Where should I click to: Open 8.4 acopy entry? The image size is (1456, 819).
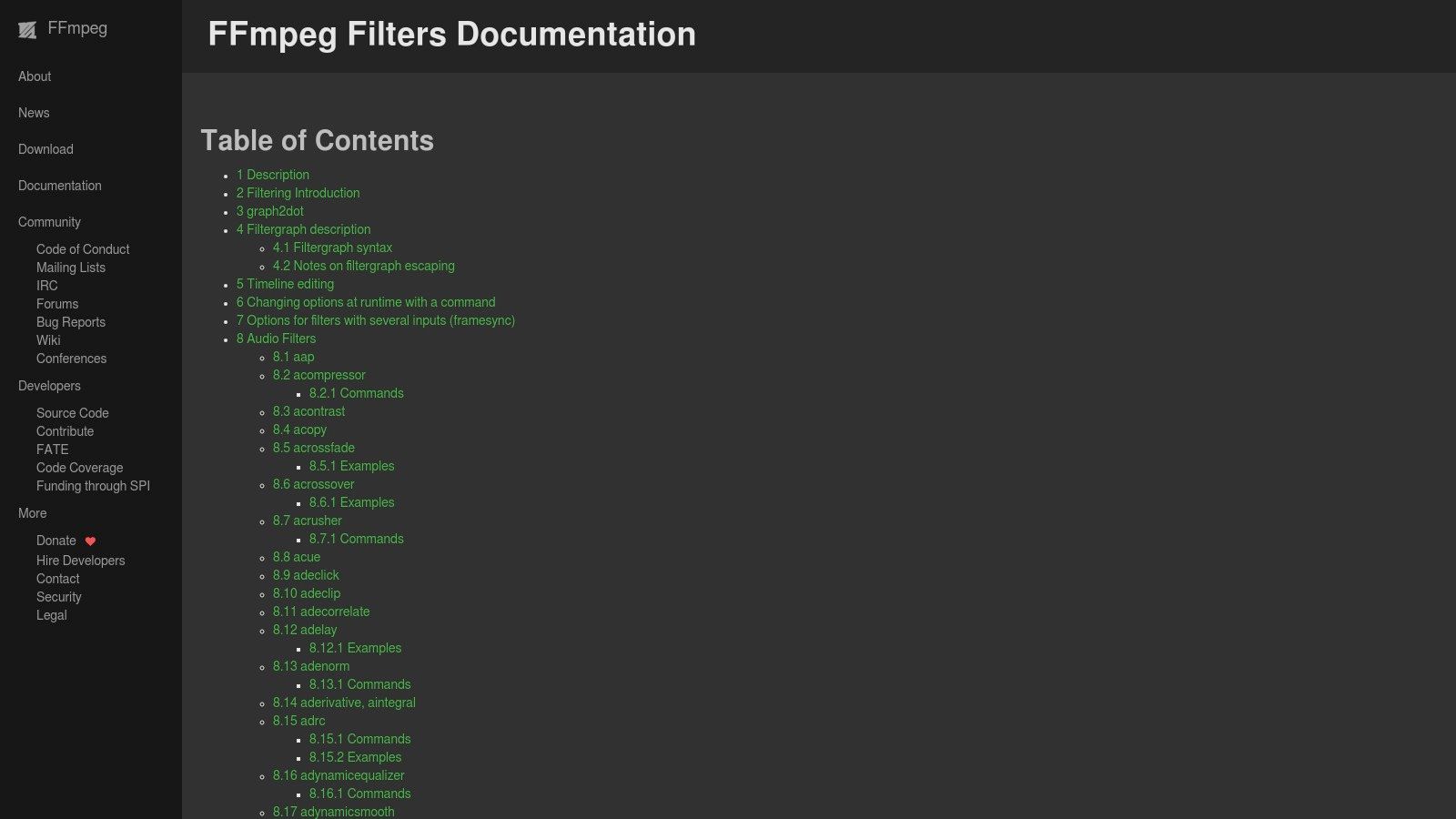tap(299, 430)
